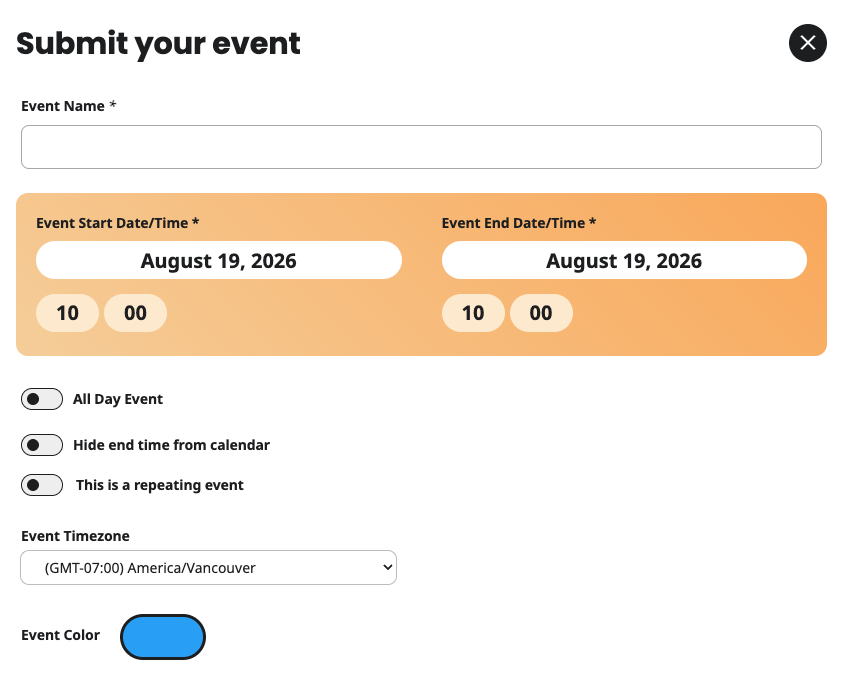Click 'This is a repeating event' label
This screenshot has height=674, width=842.
[159, 485]
